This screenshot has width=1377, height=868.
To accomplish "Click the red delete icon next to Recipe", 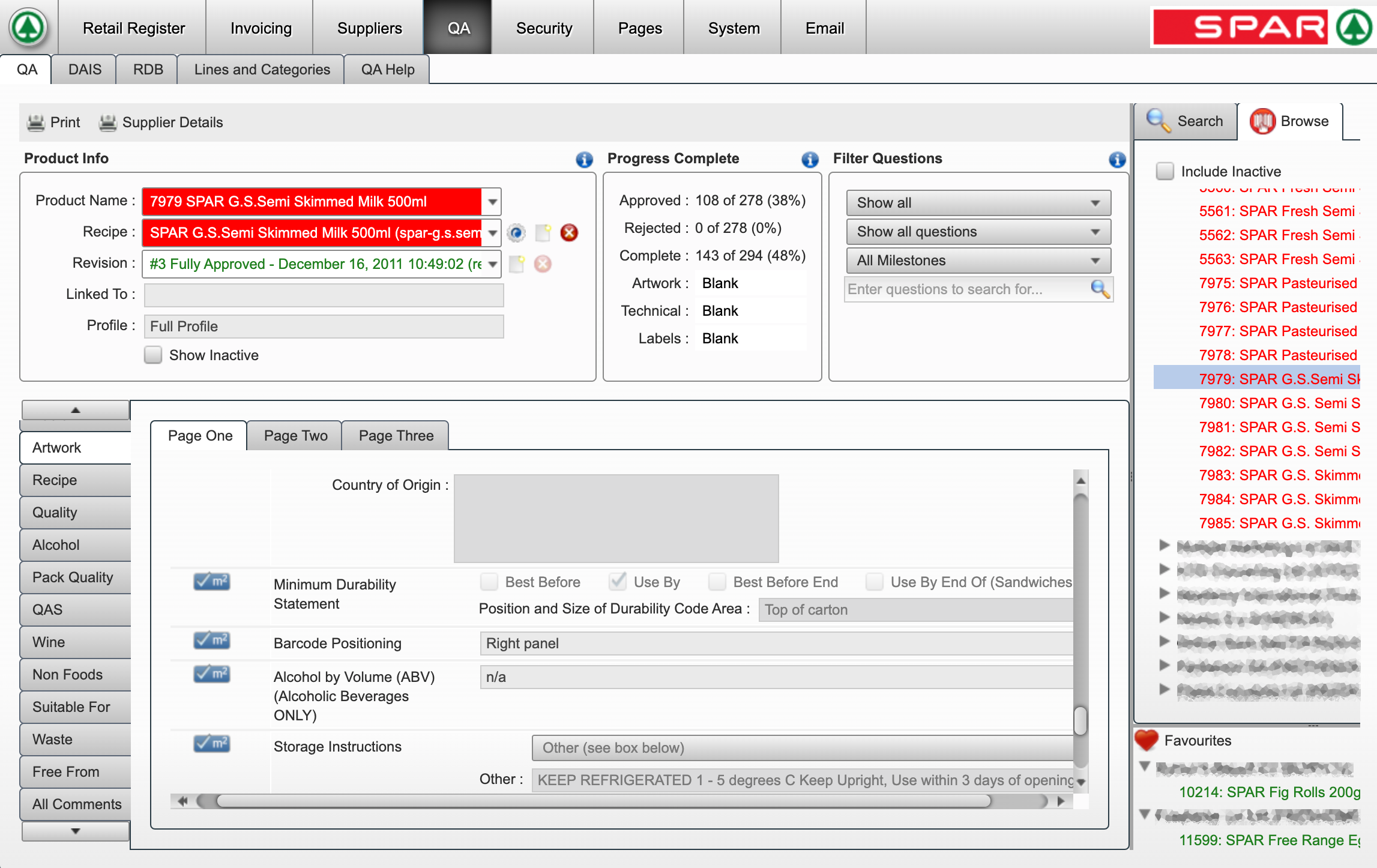I will [568, 232].
